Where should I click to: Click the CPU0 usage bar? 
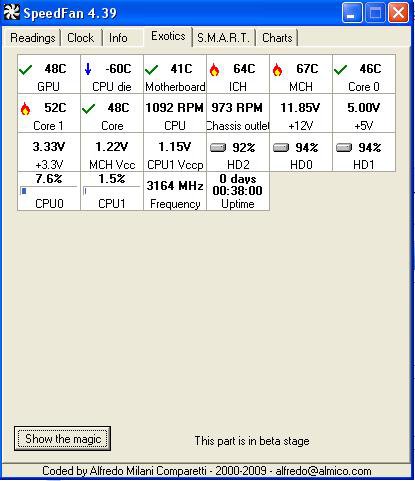click(49, 191)
